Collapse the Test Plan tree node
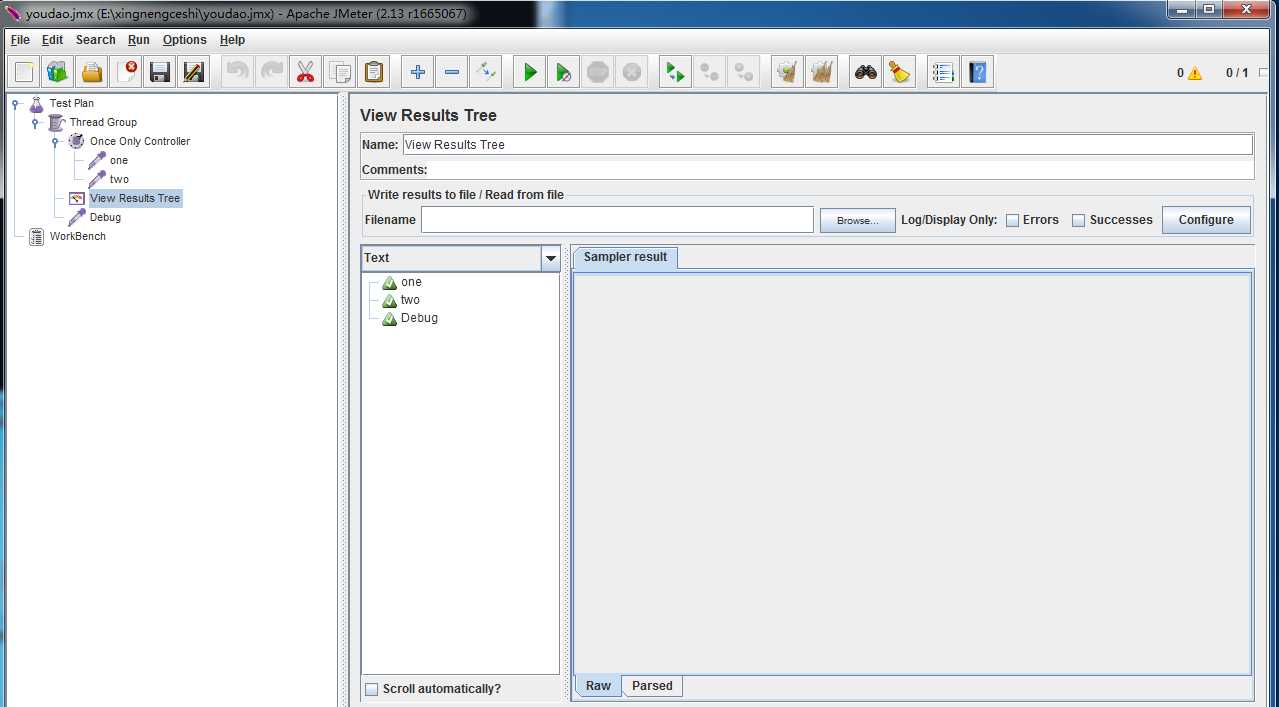 (x=16, y=103)
